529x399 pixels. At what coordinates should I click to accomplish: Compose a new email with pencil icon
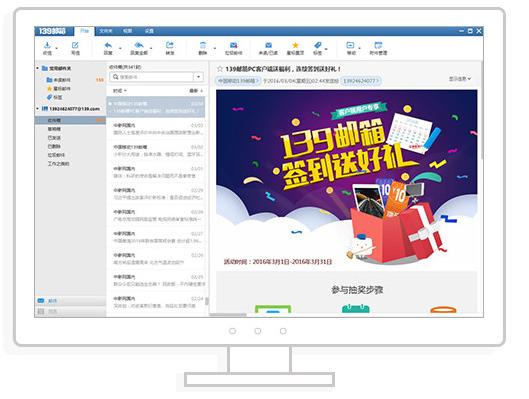tap(75, 45)
